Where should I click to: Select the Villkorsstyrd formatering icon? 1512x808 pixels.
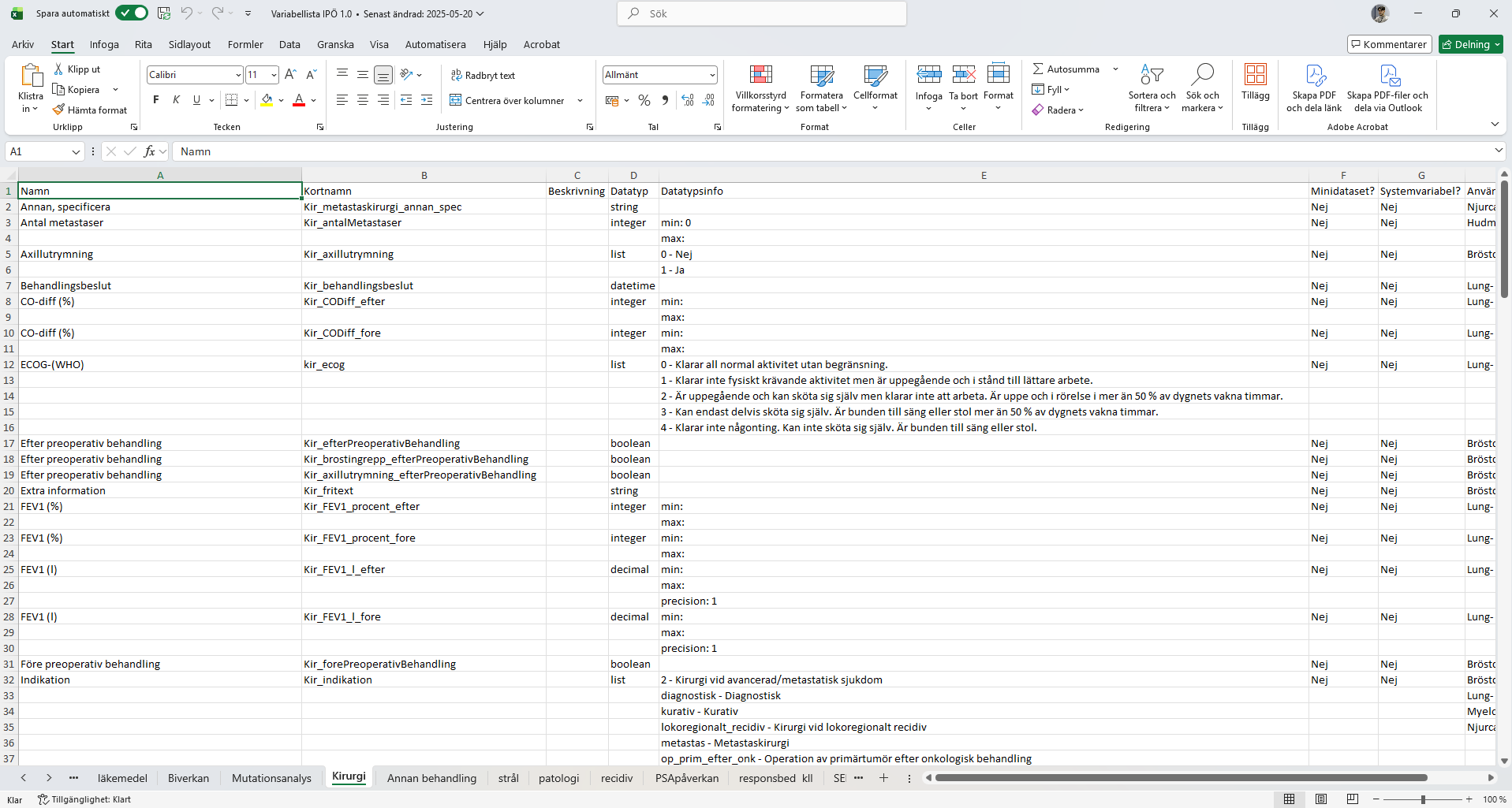point(760,87)
